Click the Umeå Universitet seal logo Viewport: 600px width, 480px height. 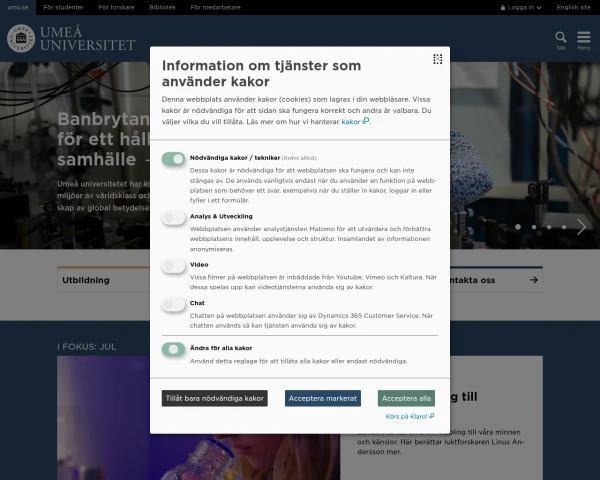[x=21, y=39]
